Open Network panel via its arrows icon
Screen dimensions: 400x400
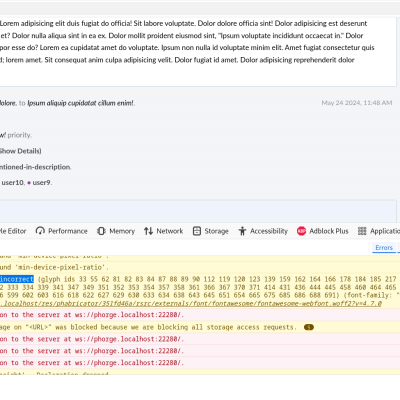(148, 231)
